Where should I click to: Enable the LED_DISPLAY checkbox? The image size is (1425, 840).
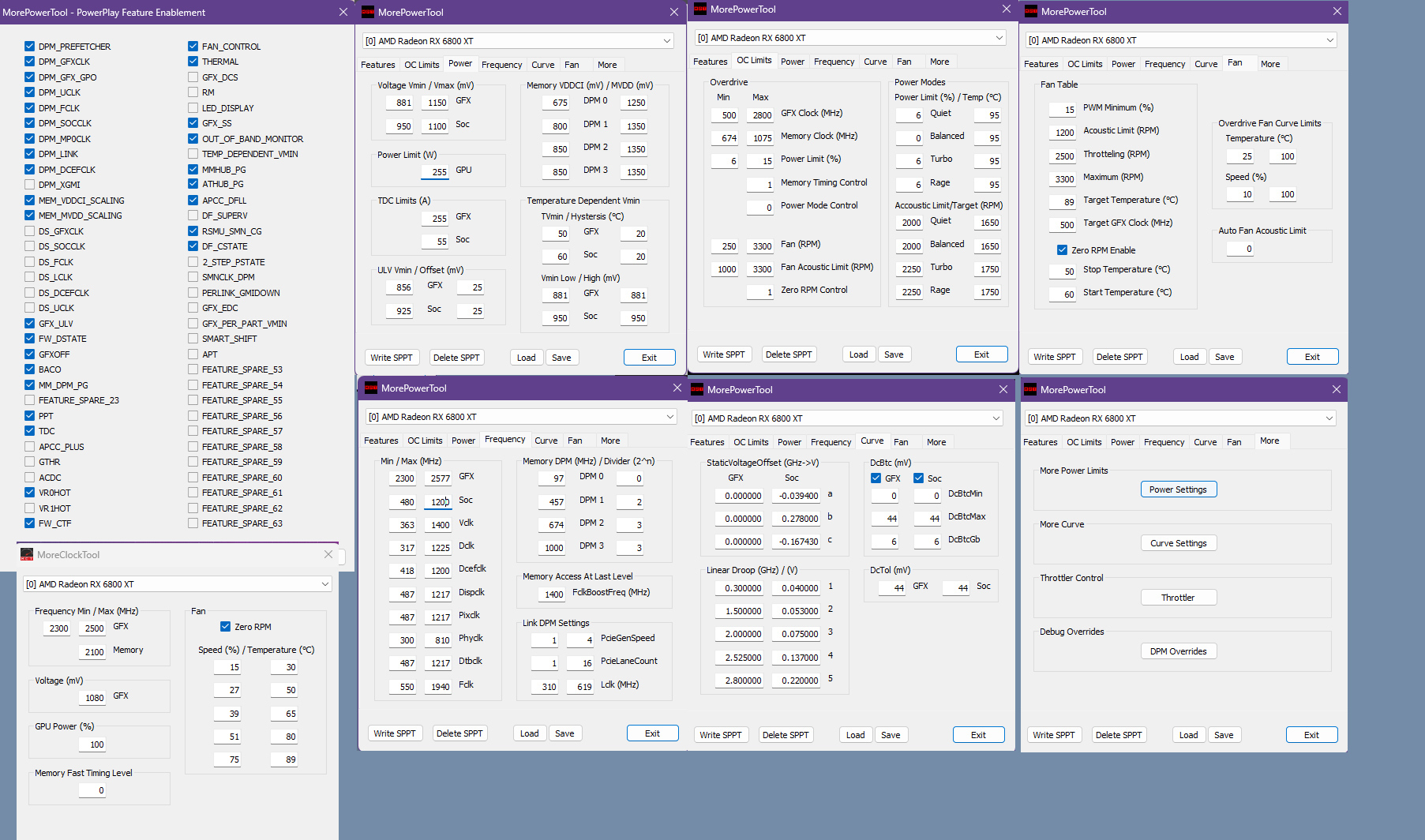[193, 107]
